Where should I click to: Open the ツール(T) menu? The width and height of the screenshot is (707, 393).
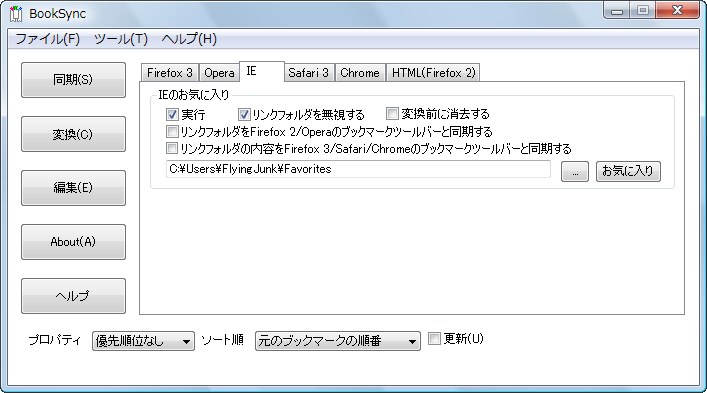coord(120,39)
